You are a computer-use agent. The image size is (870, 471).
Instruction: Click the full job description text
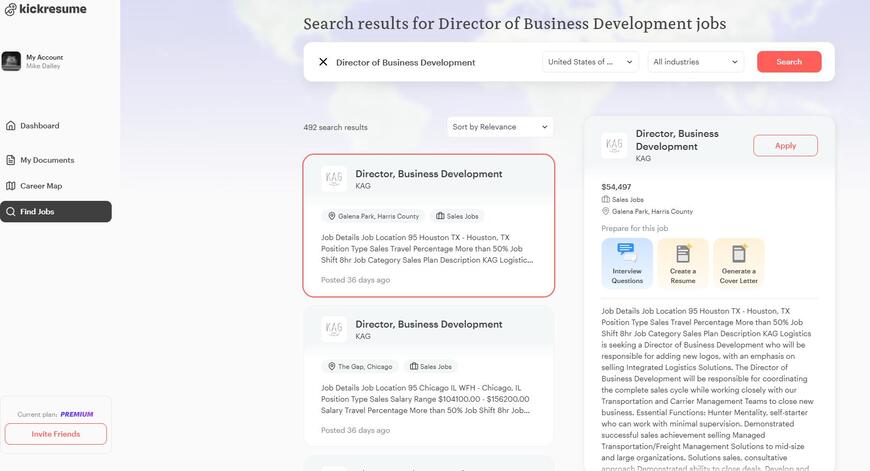[x=707, y=388]
